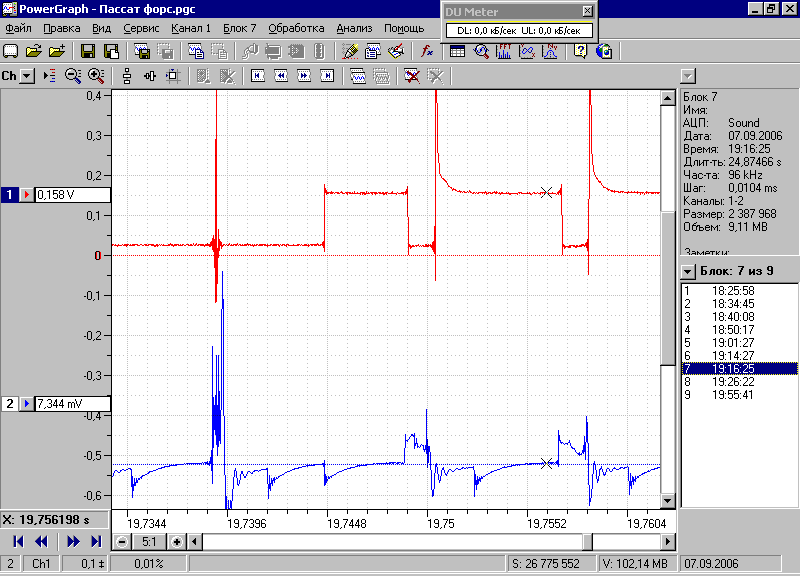Screen dimensions: 800x576
Task: Open the dropdown above the block info panel
Action: point(688,77)
